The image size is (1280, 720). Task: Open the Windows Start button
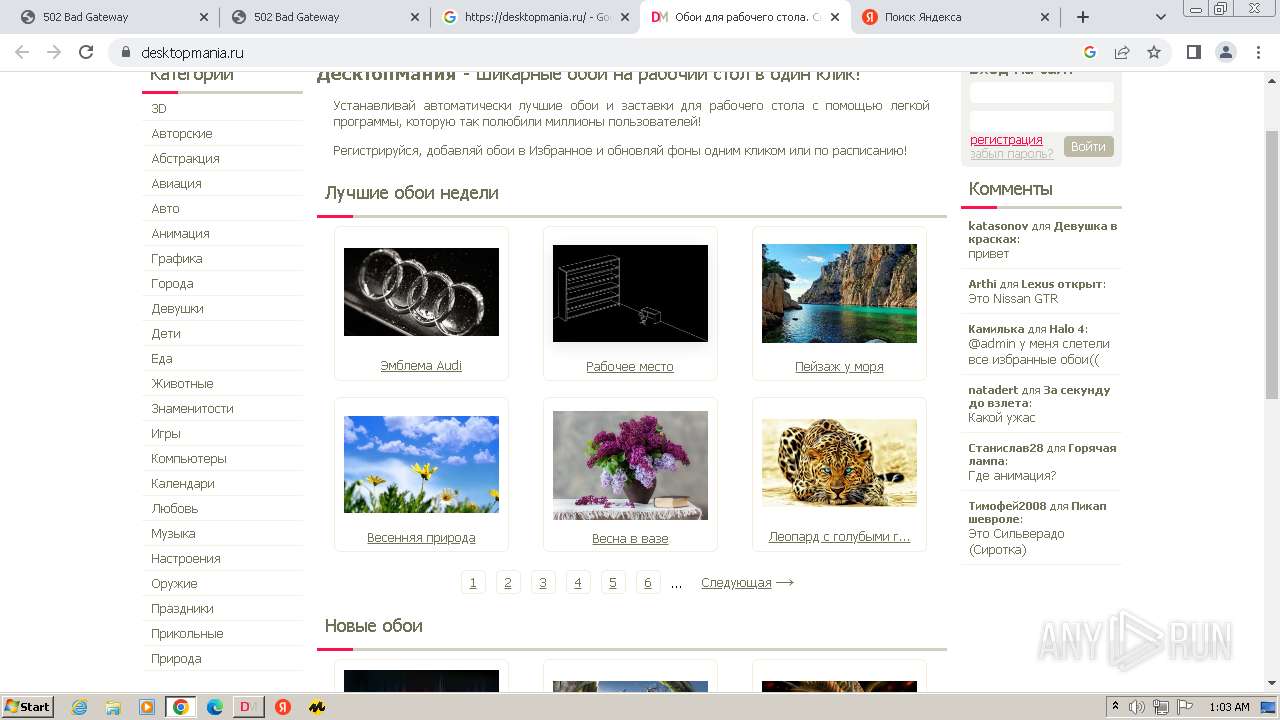28,706
